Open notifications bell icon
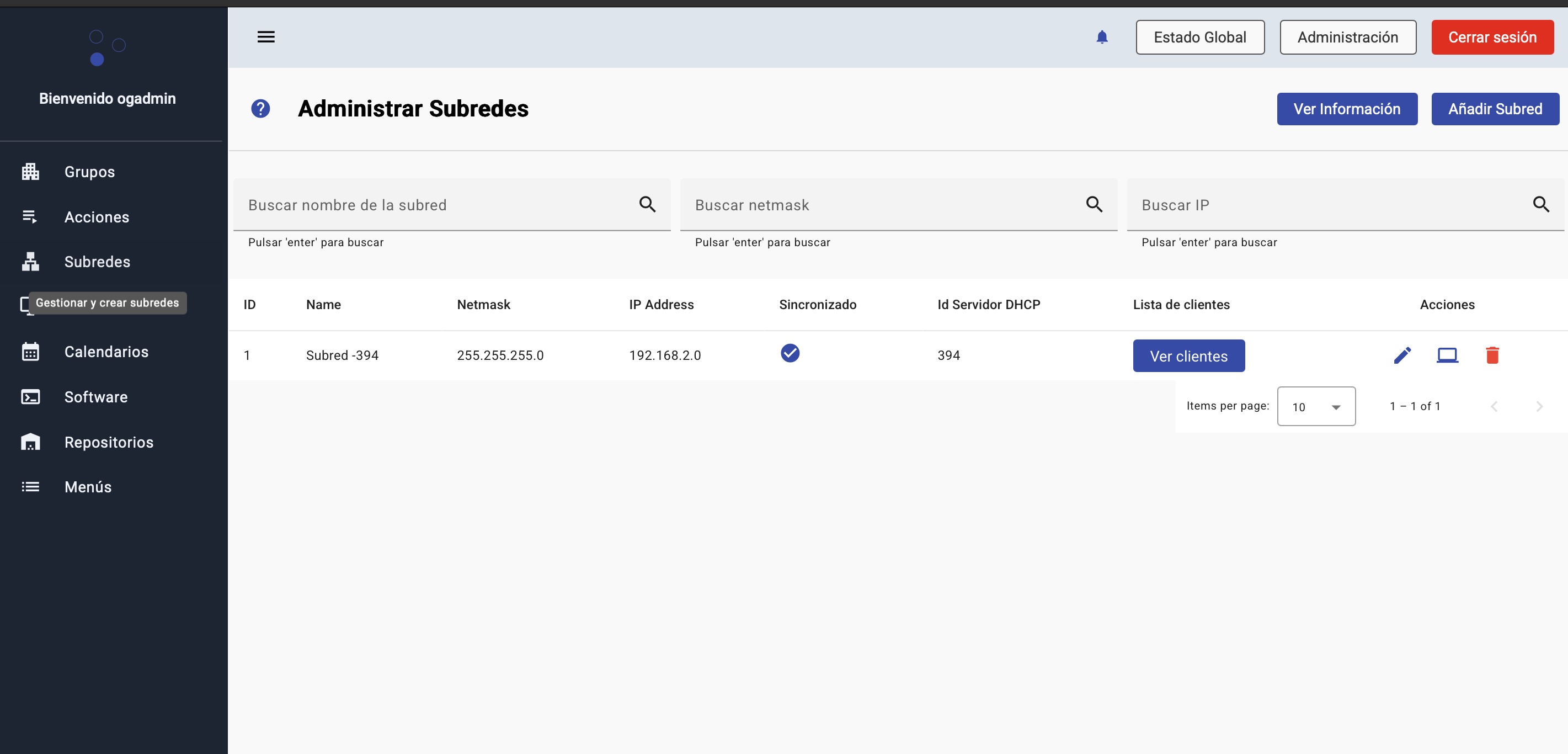This screenshot has height=754, width=1568. 1102,37
